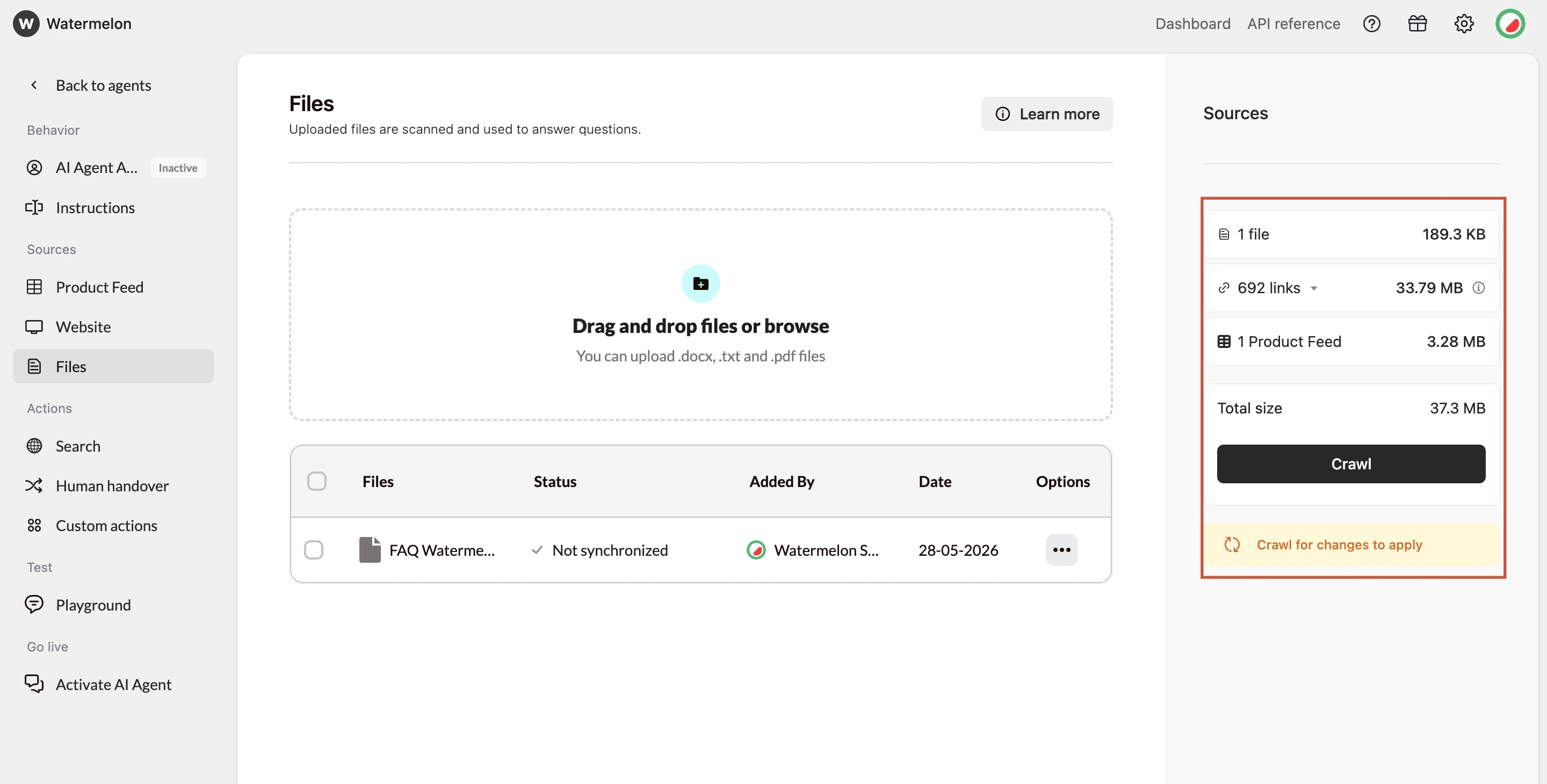Check the FAQ Watermelon file row checkbox
The image size is (1547, 784).
click(x=314, y=550)
